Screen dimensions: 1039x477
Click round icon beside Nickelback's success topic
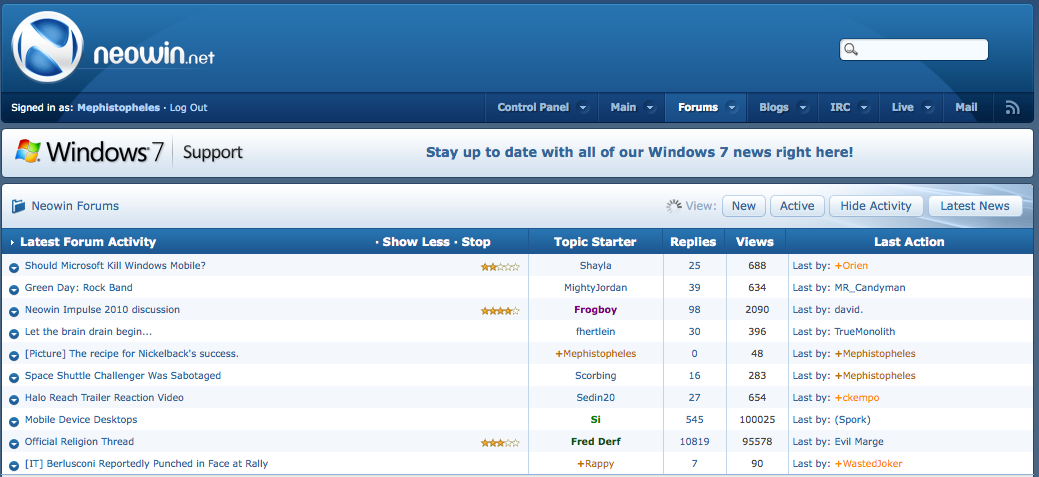point(14,355)
